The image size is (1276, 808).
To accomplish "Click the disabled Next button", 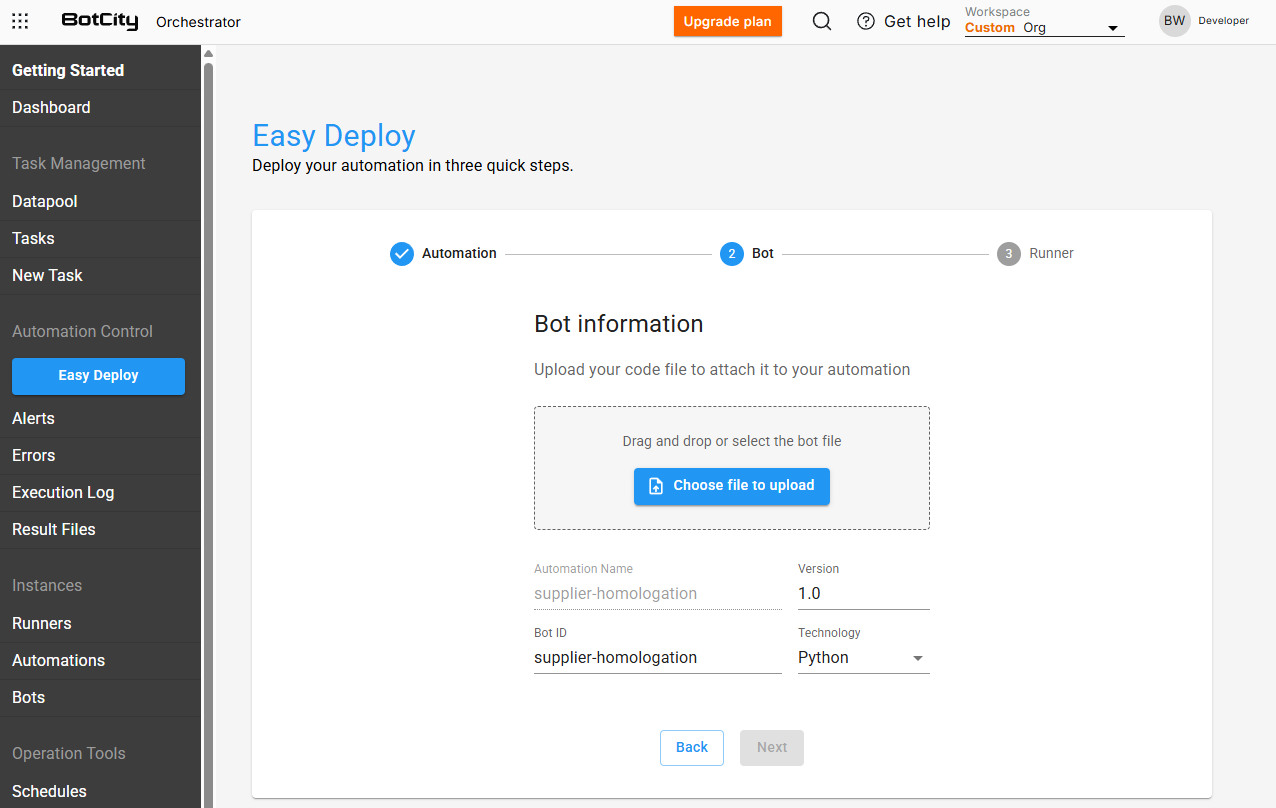I will [x=772, y=748].
